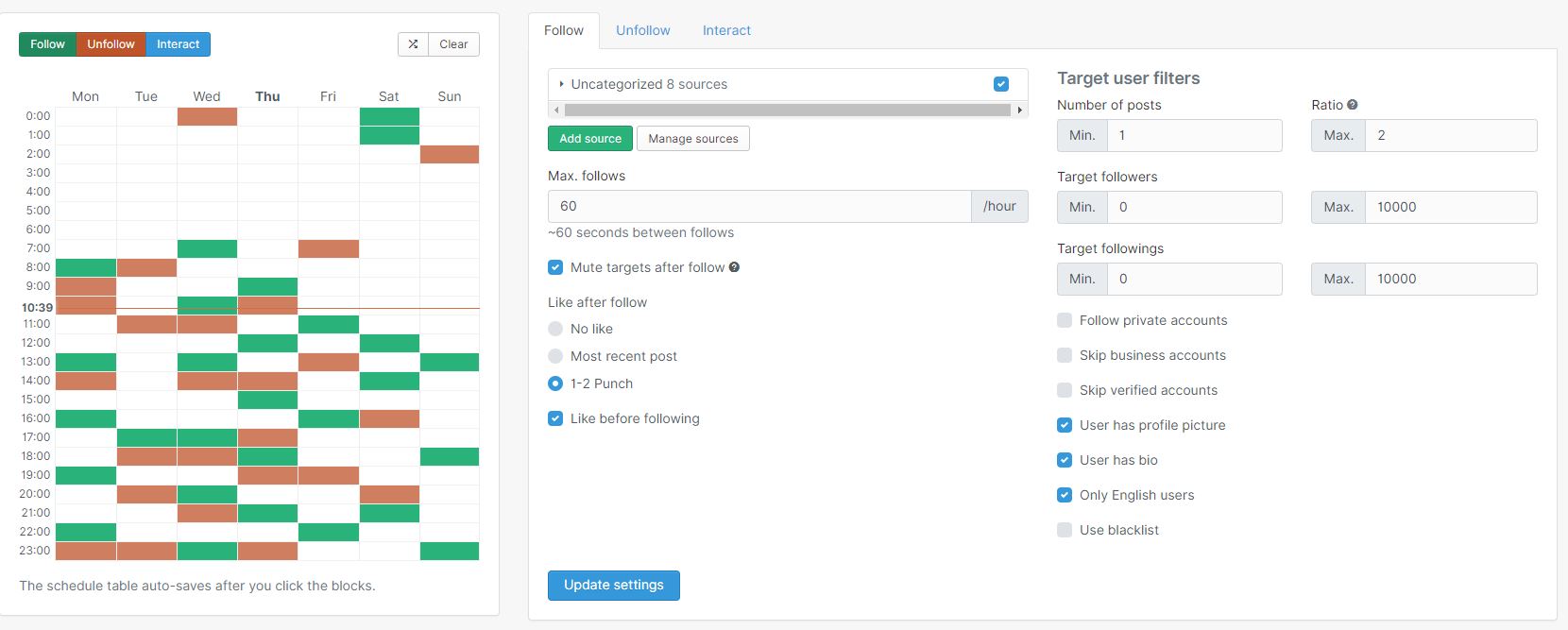Click the Friday 22:00 follow block
The image size is (1568, 630).
point(329,532)
